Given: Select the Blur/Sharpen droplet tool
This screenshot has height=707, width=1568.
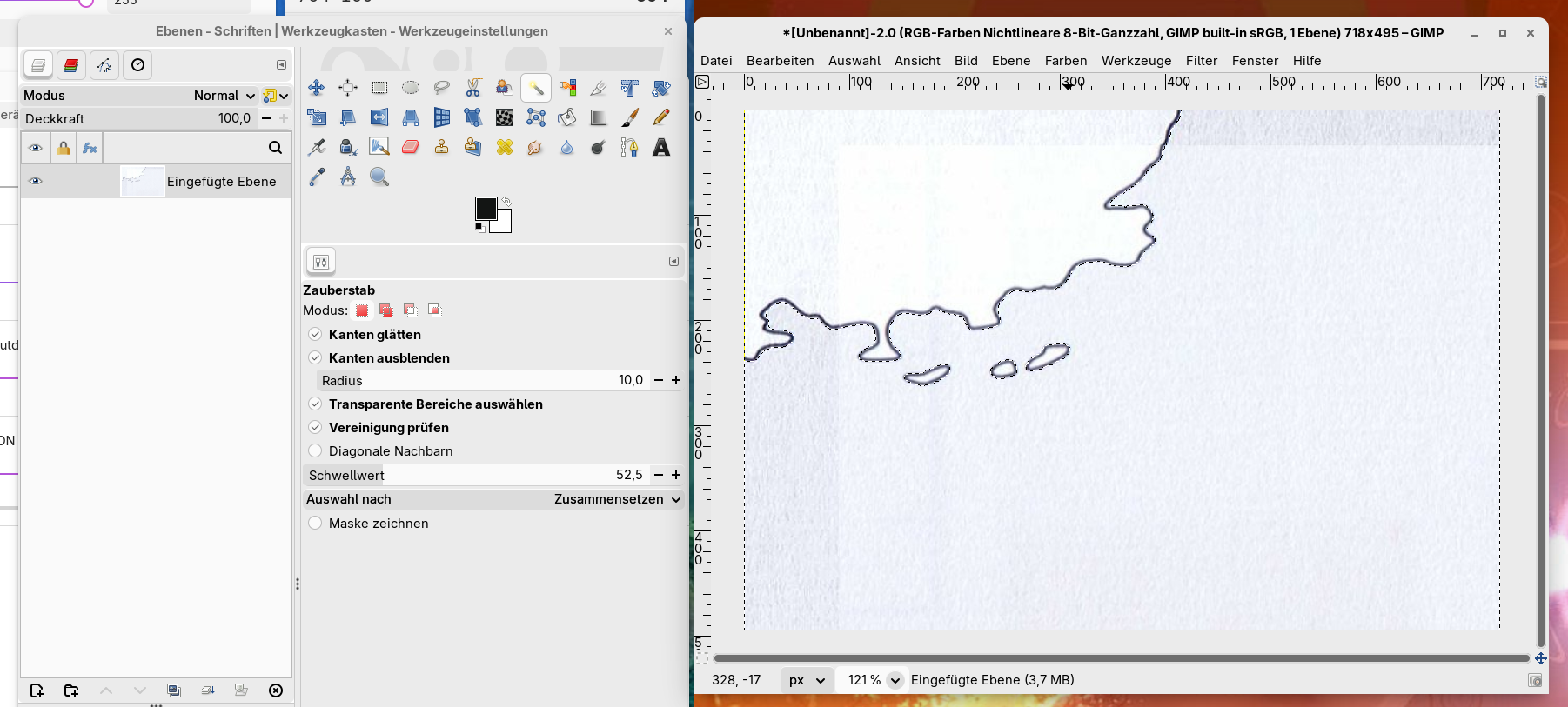Looking at the screenshot, I should pyautogui.click(x=567, y=147).
